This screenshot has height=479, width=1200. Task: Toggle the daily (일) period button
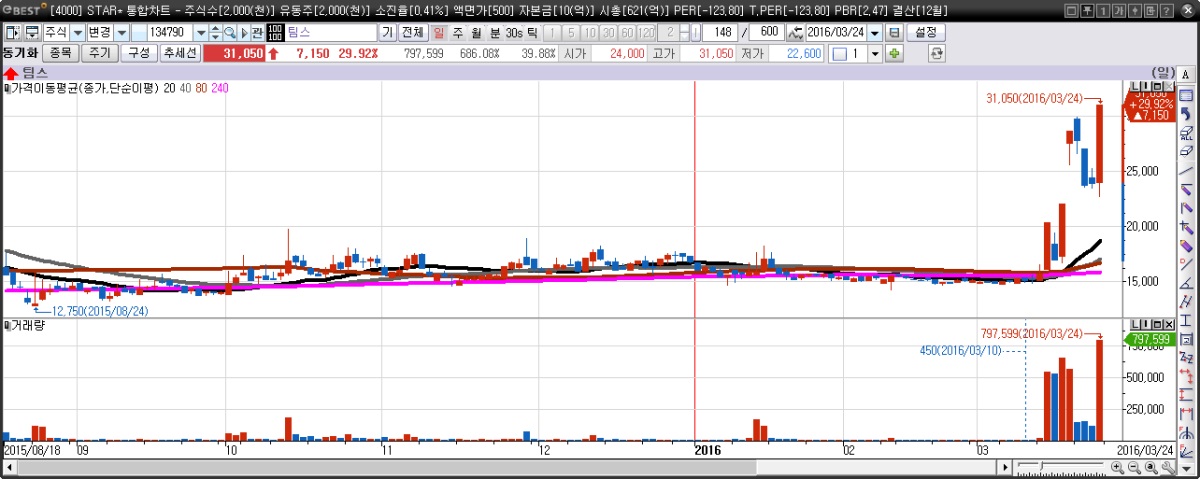coord(439,32)
